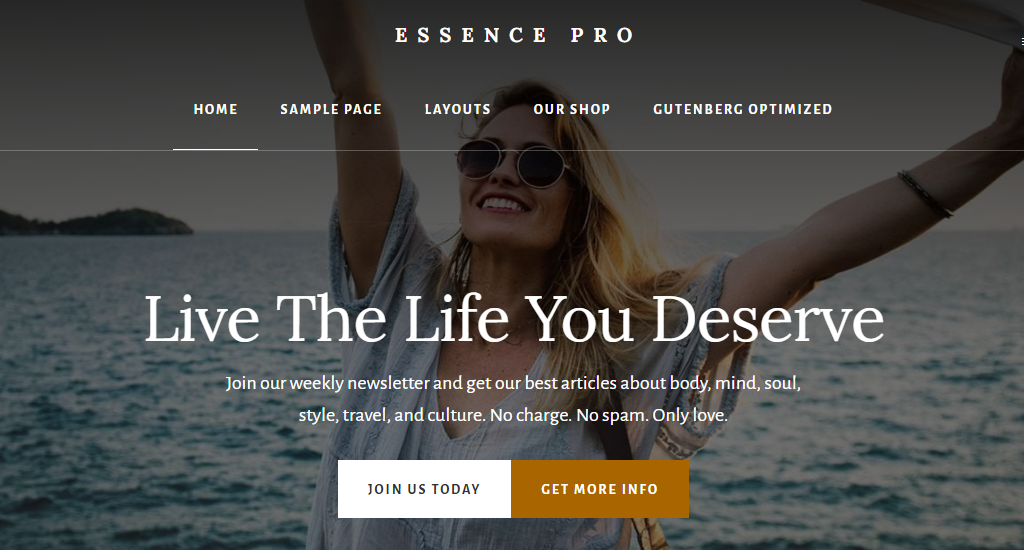Select GUTENBERG OPTIMIZED in the navigation
The image size is (1024, 550).
pos(743,109)
